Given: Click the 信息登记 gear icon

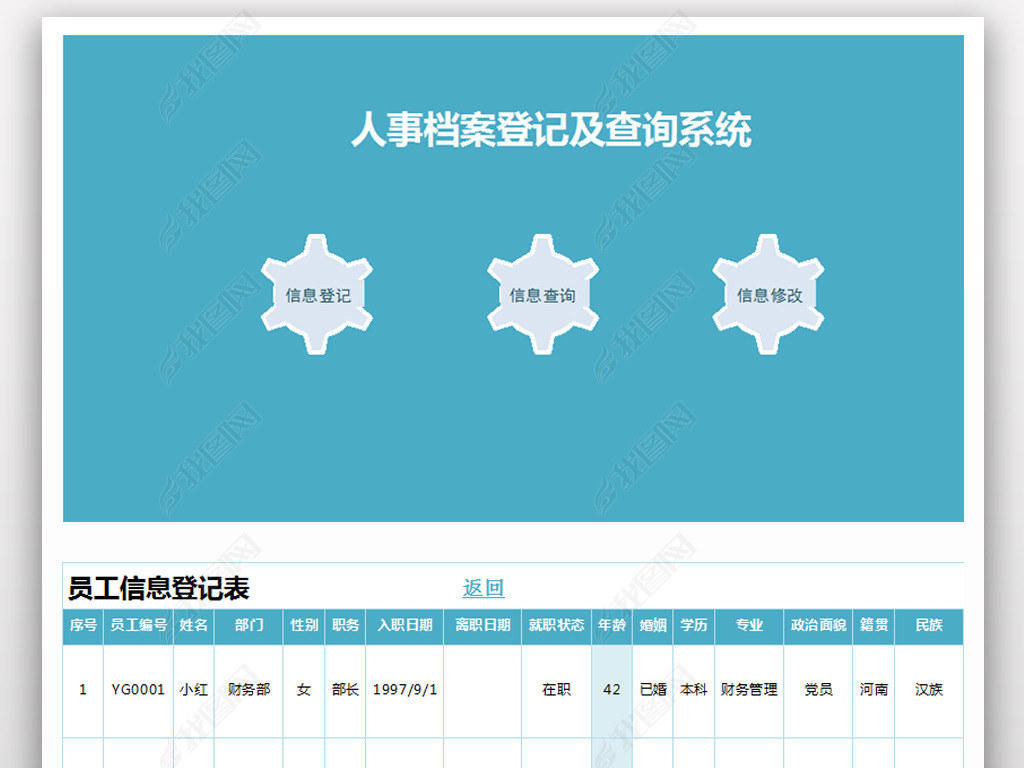Looking at the screenshot, I should click(317, 295).
